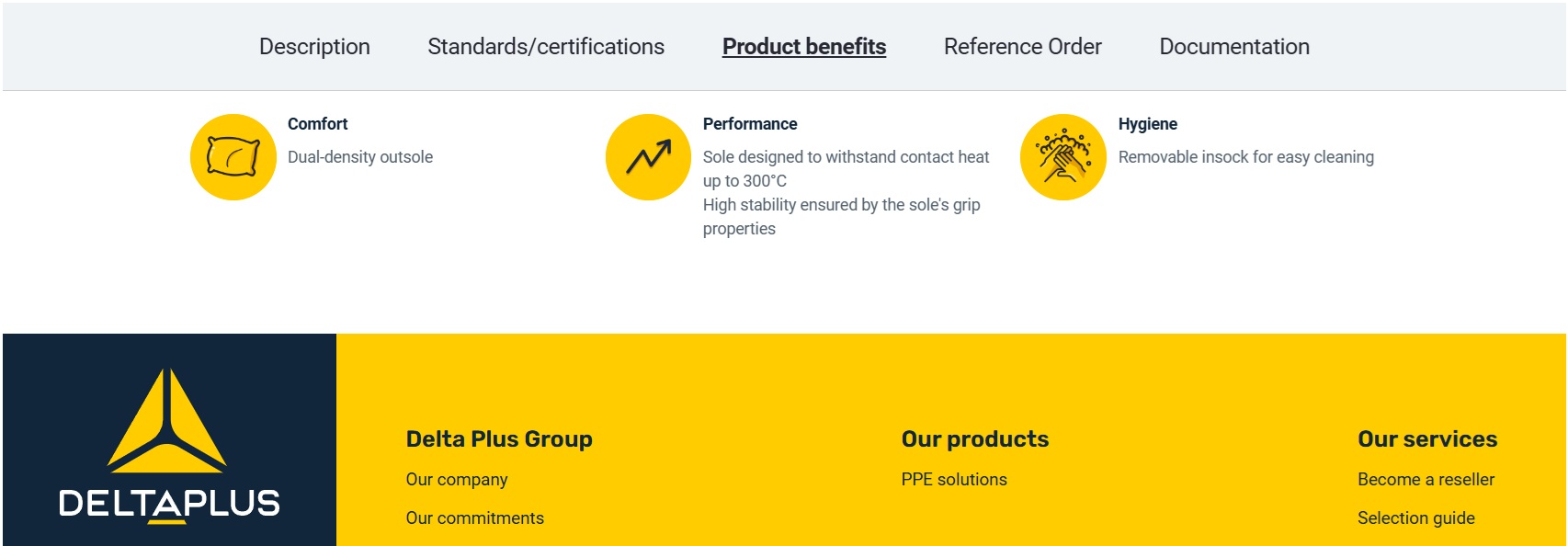Follow the Our commitments footer link
This screenshot has width=1568, height=546.
click(x=475, y=518)
